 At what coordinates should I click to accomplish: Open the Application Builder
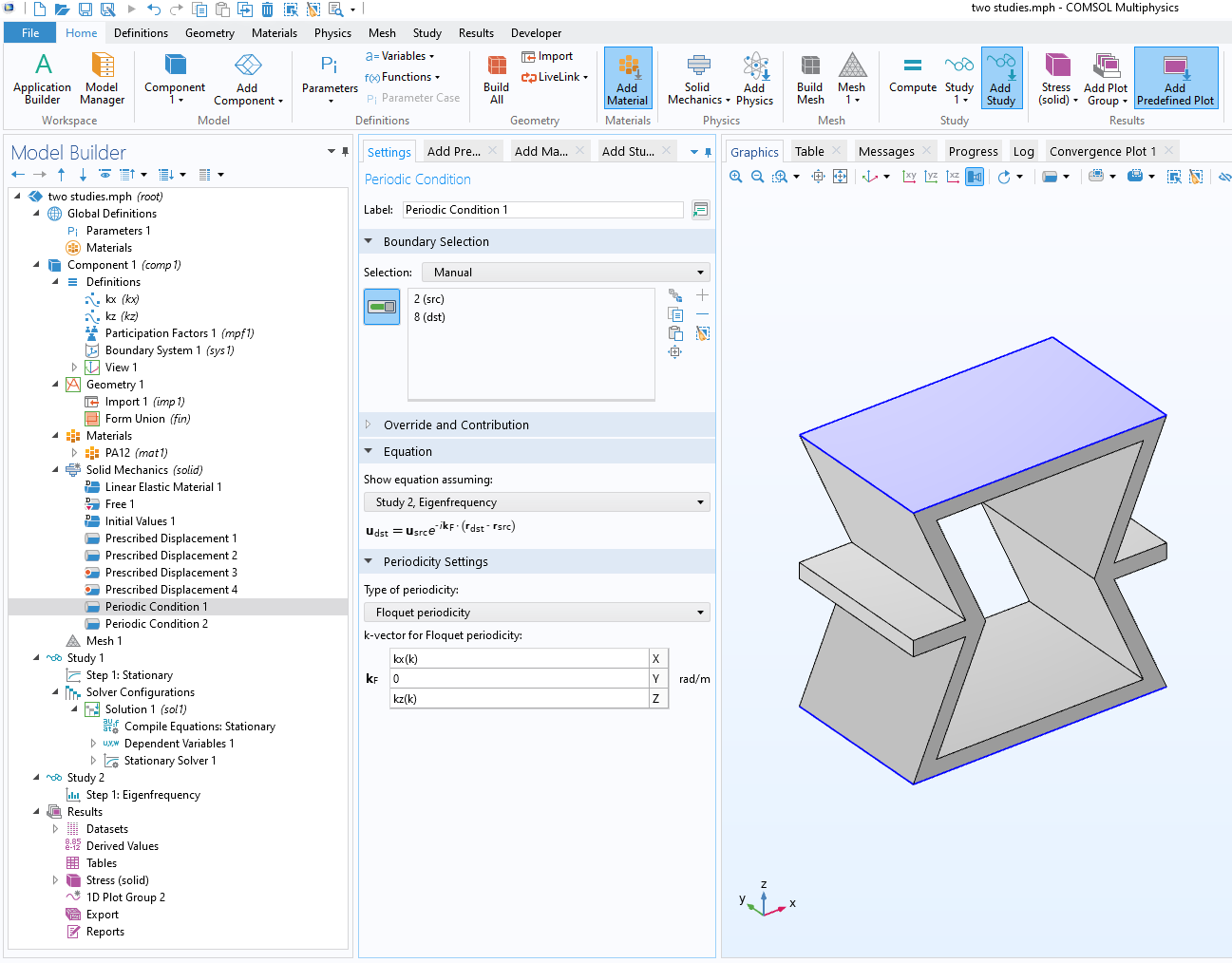click(43, 78)
